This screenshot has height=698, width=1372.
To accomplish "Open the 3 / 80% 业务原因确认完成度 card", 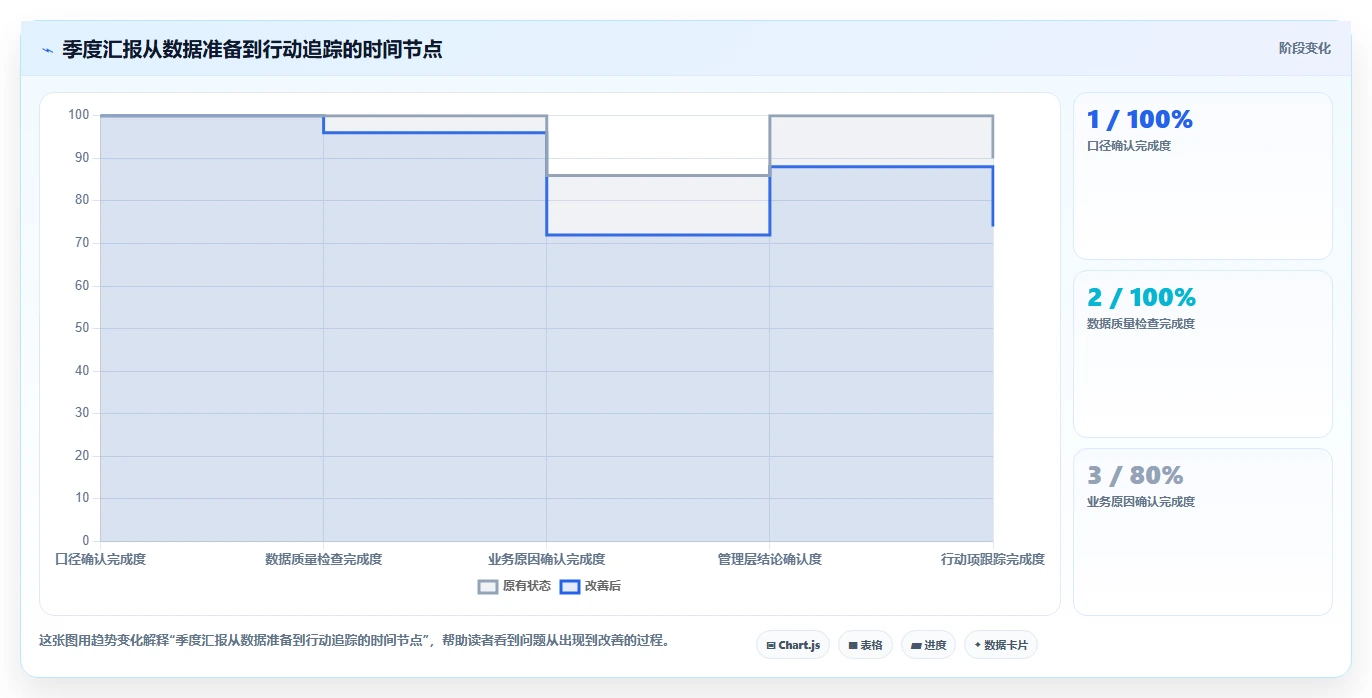I will (x=1202, y=532).
